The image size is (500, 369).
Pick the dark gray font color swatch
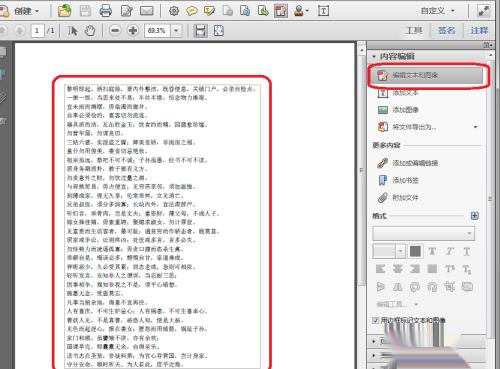[x=415, y=251]
